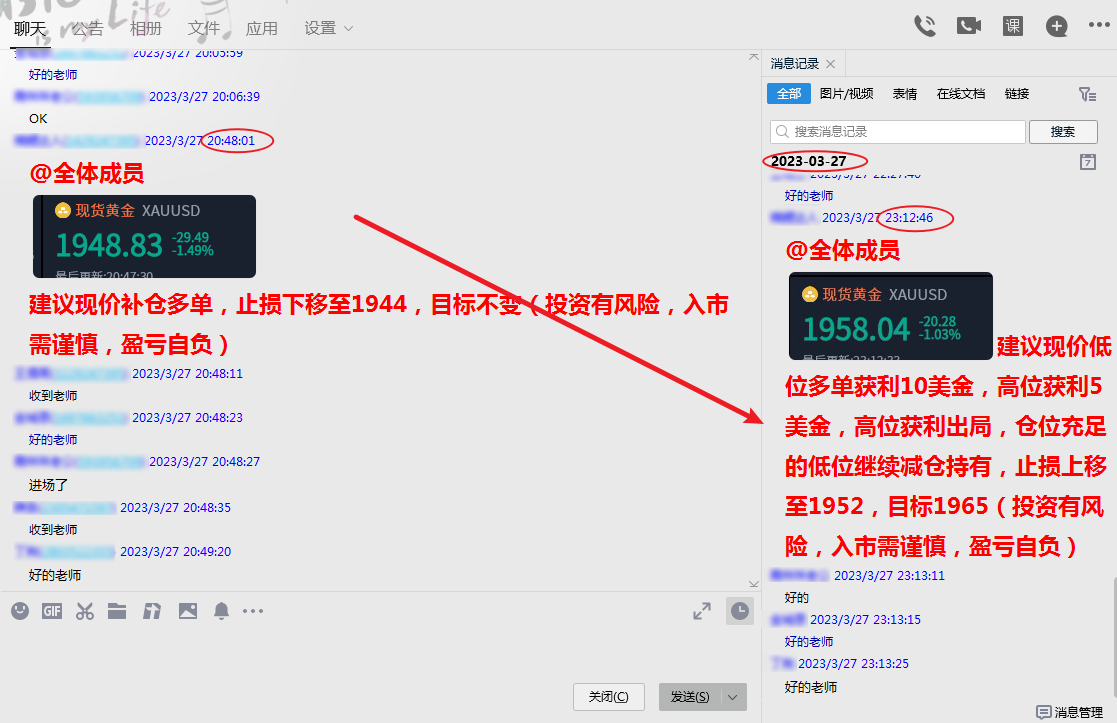Click the bell notification icon

pos(222,611)
